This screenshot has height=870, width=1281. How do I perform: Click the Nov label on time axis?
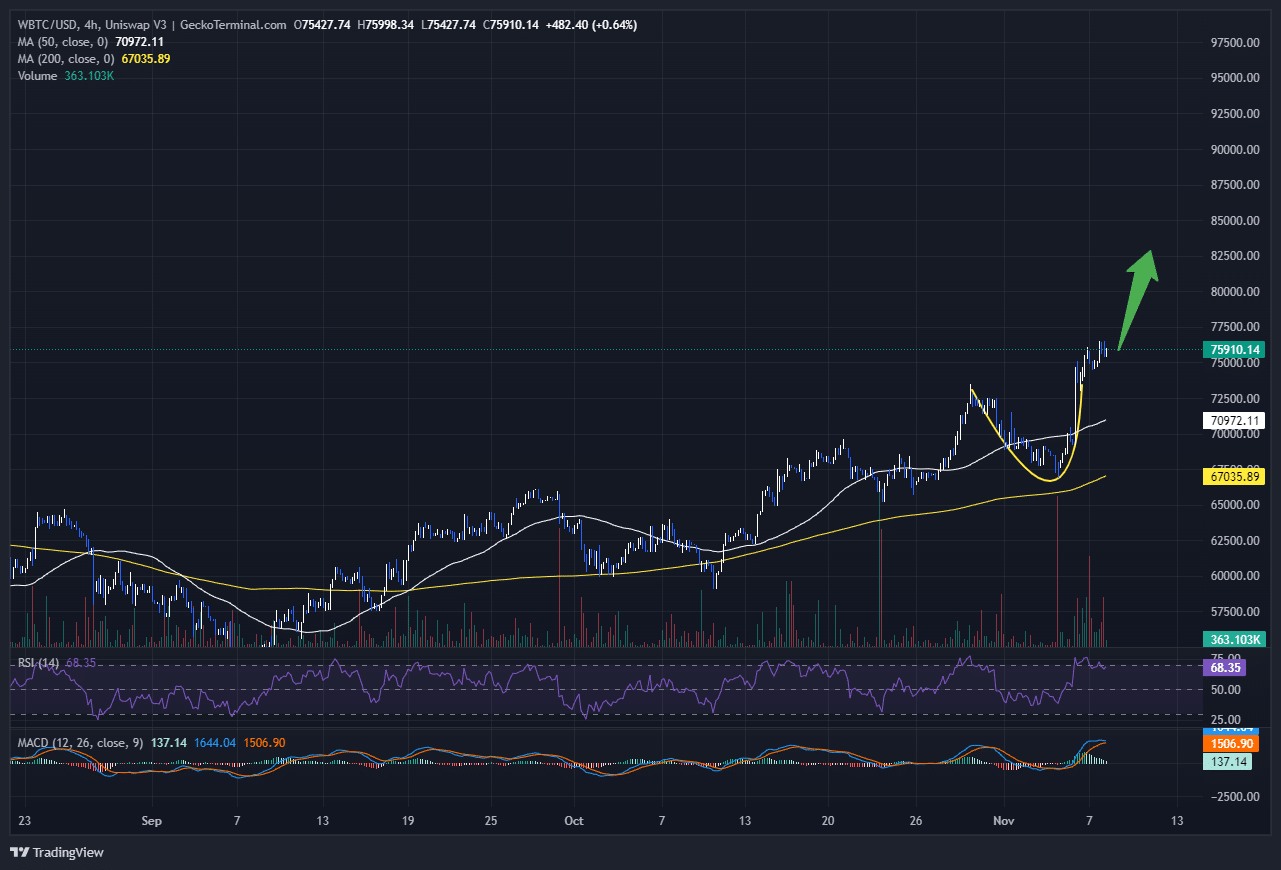pos(1005,821)
